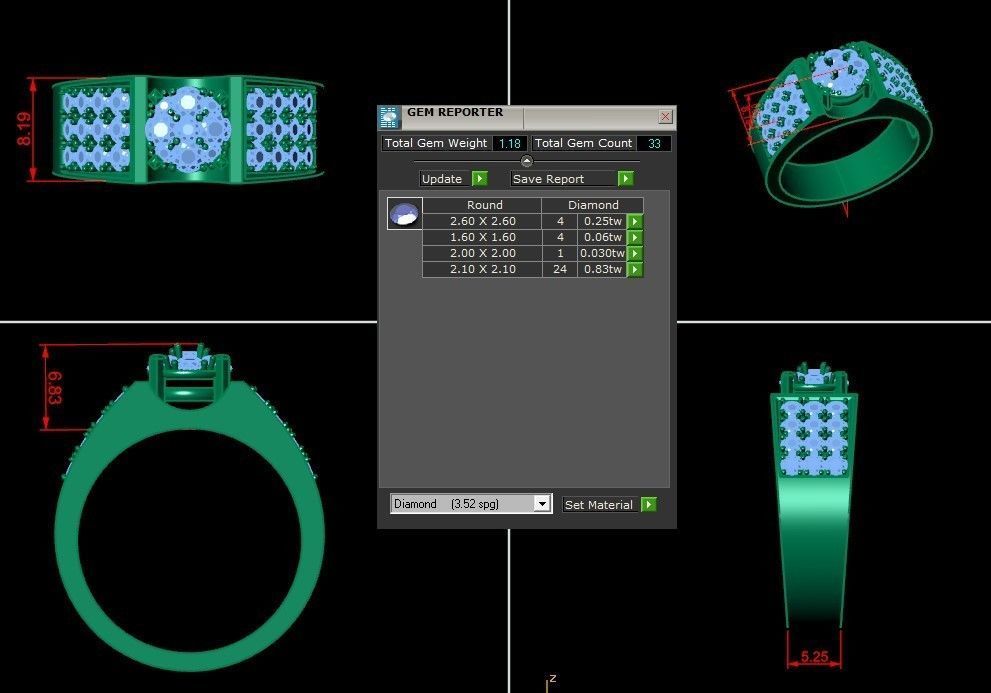991x693 pixels.
Task: Click the 8.19 dimension label
Action: coord(23,130)
